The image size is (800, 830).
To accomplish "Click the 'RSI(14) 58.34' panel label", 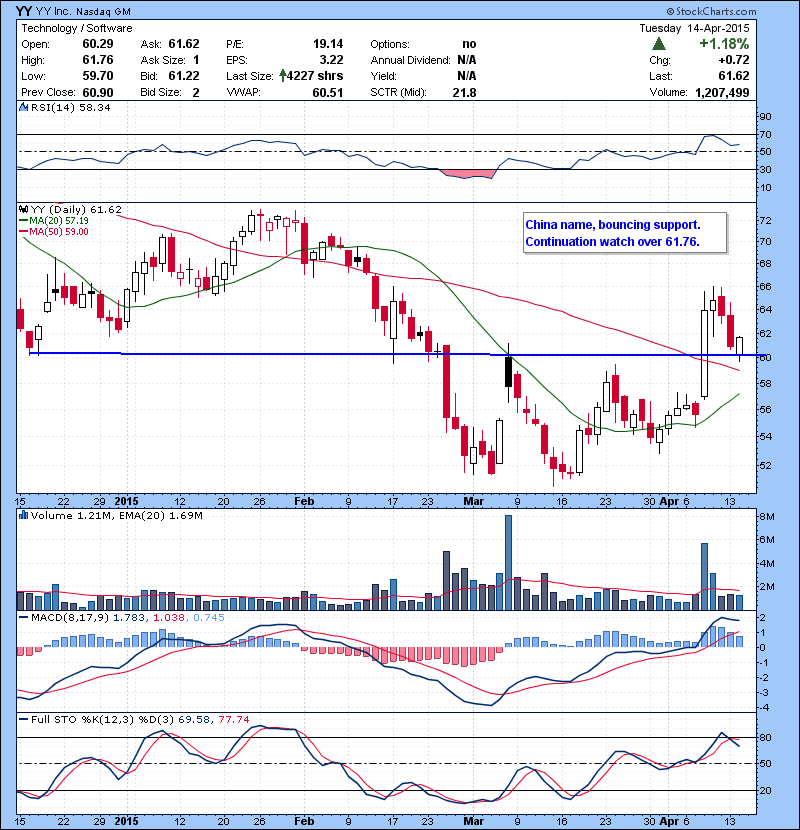I will click(70, 107).
